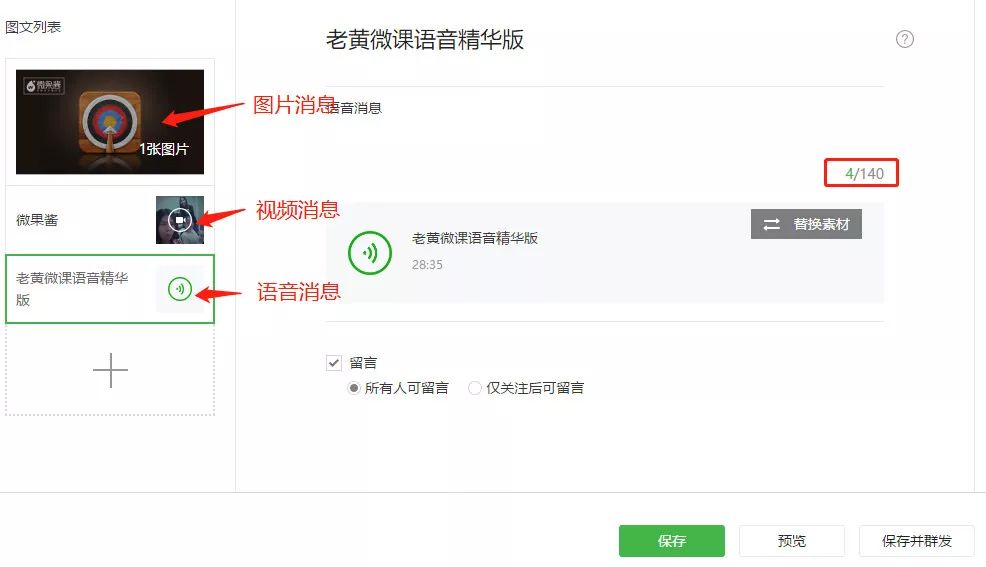Open the help question mark icon
The height and width of the screenshot is (567, 986).
click(x=904, y=39)
